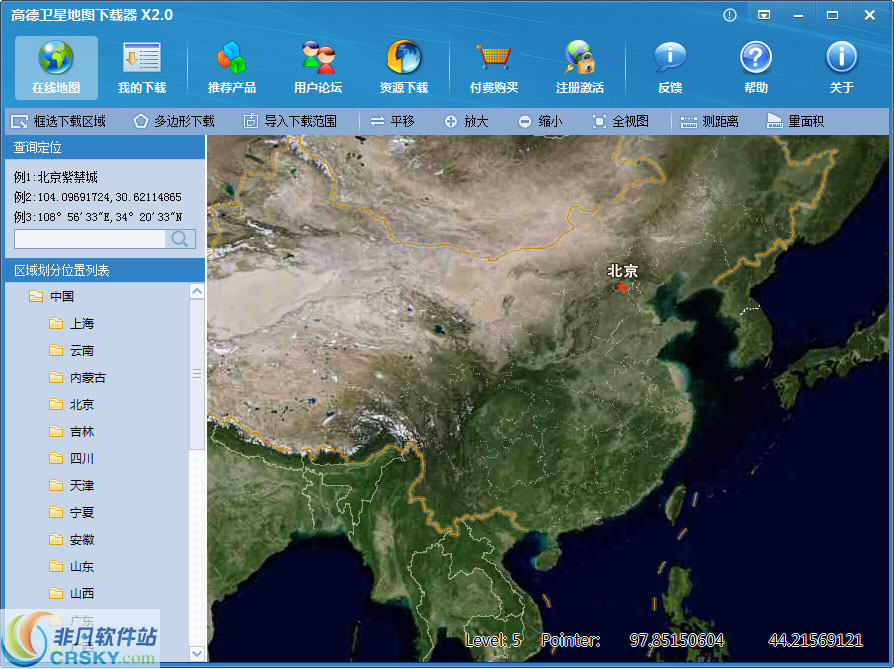The height and width of the screenshot is (669, 894).
Task: Maximize the application window
Action: point(832,15)
